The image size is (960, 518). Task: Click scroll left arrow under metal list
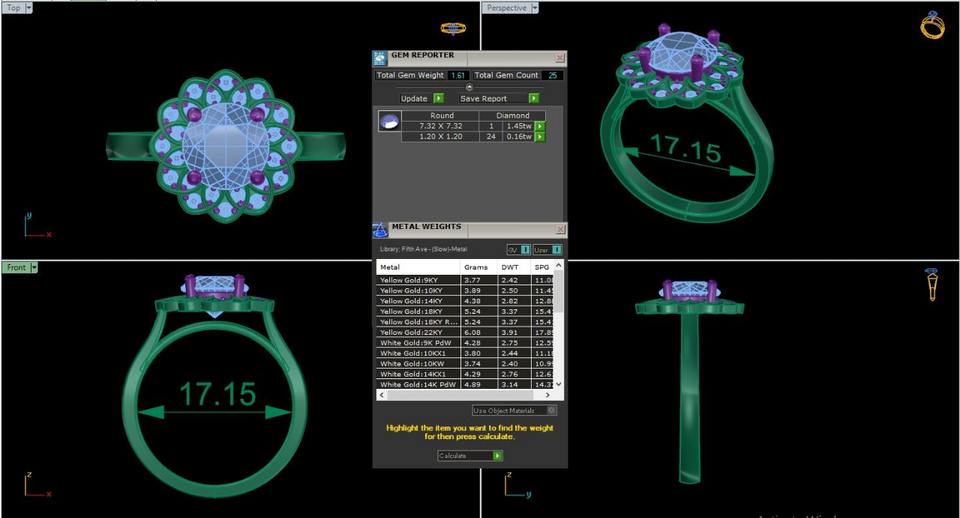pyautogui.click(x=382, y=395)
